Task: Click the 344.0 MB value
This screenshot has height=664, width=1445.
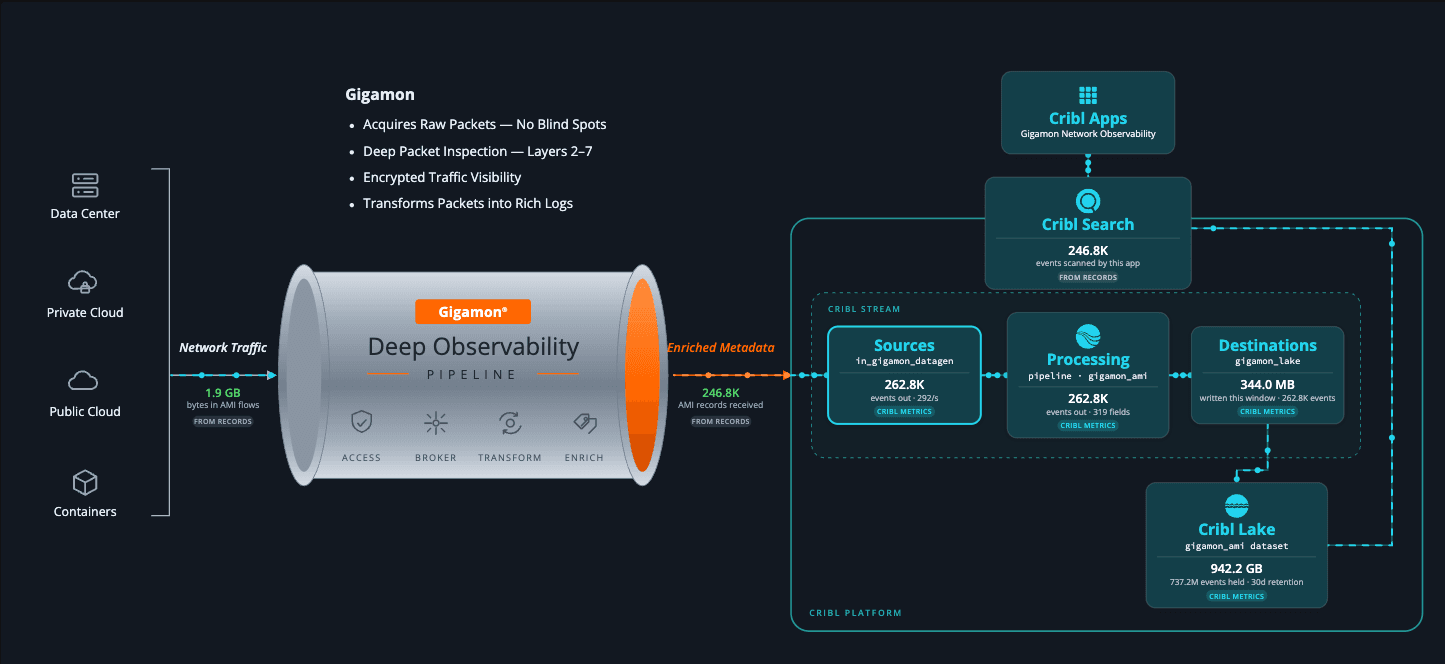Action: click(x=1267, y=384)
